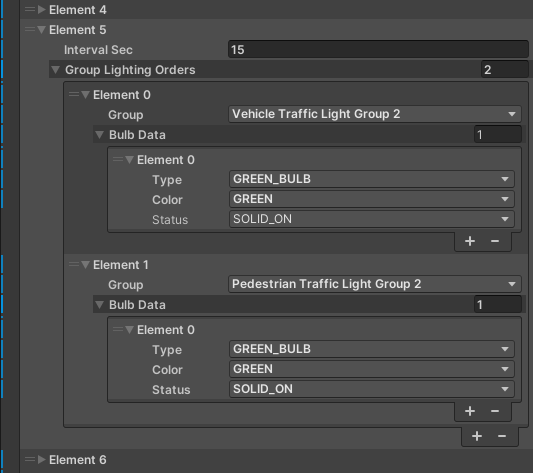
Task: Open the Type dropdown for vehicle bulb
Action: (372, 179)
